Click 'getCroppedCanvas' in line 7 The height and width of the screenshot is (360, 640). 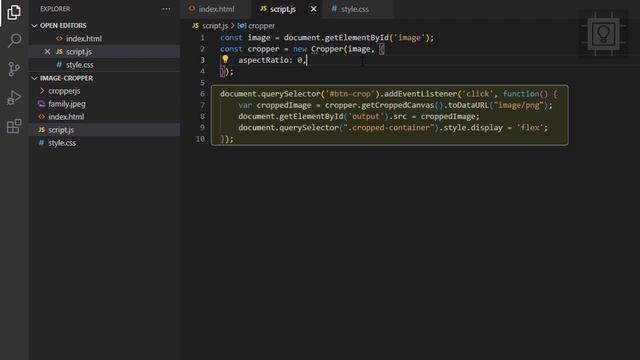point(398,105)
